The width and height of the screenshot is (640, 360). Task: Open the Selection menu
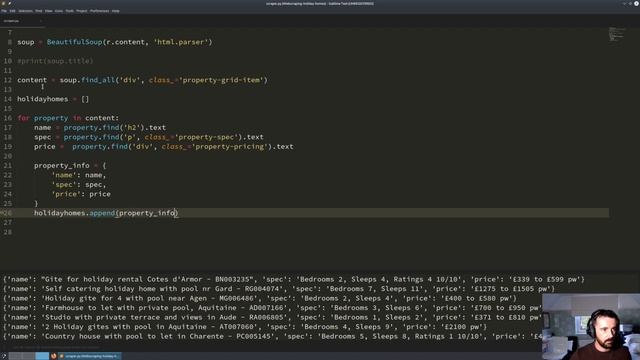25,11
